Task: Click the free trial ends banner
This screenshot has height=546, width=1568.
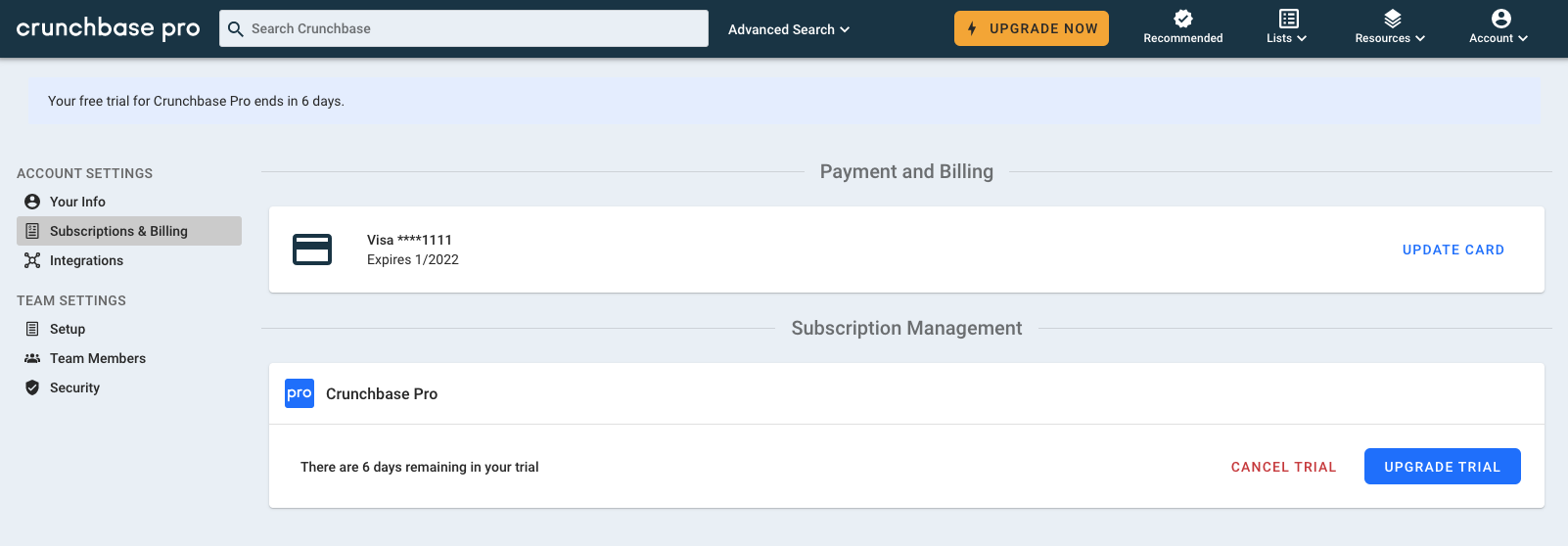Action: [x=784, y=101]
